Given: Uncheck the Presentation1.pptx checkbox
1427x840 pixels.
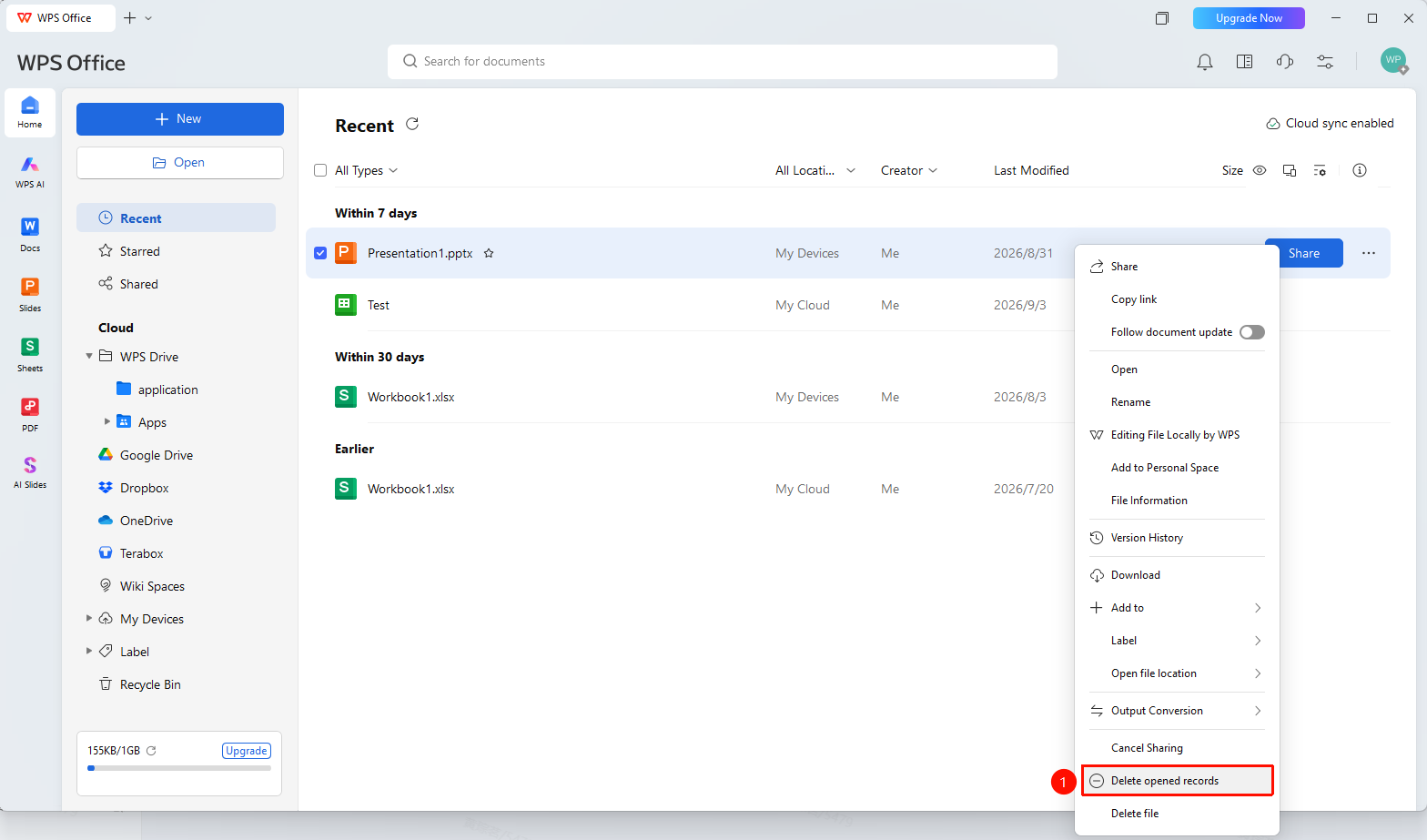Looking at the screenshot, I should pos(320,253).
